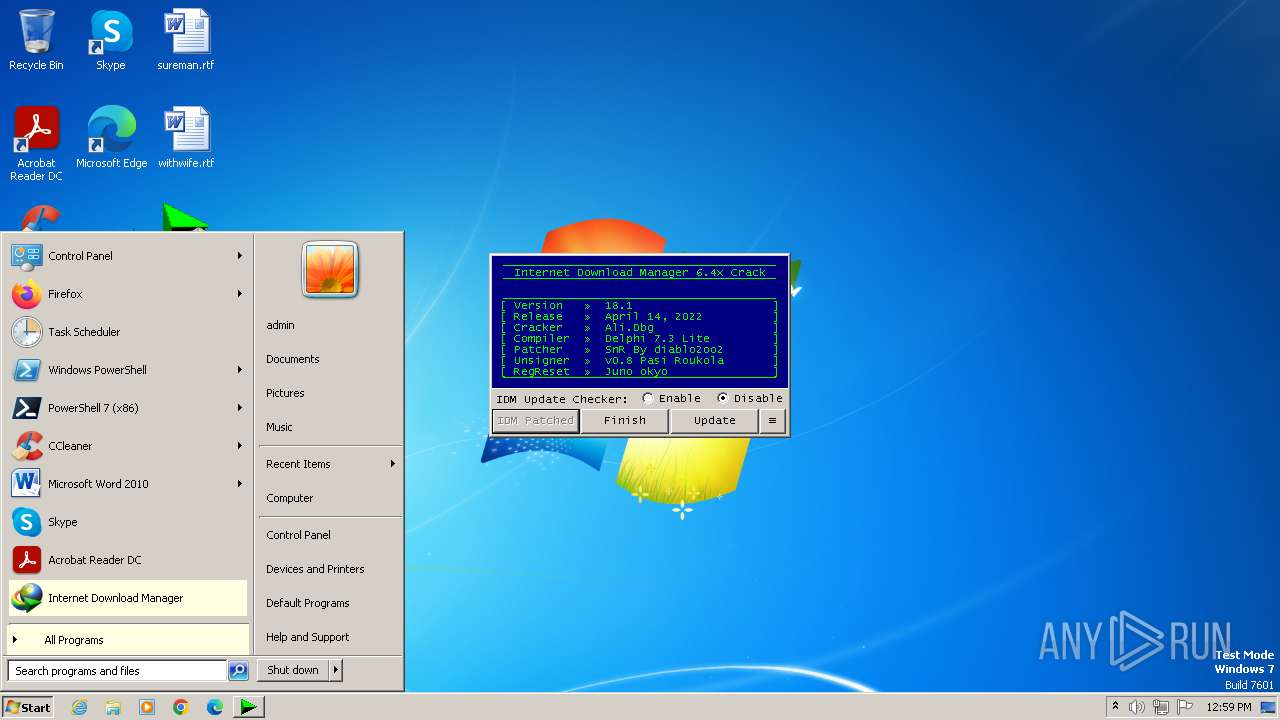Open Microsoft Word 2010 from Start menu

tap(127, 484)
